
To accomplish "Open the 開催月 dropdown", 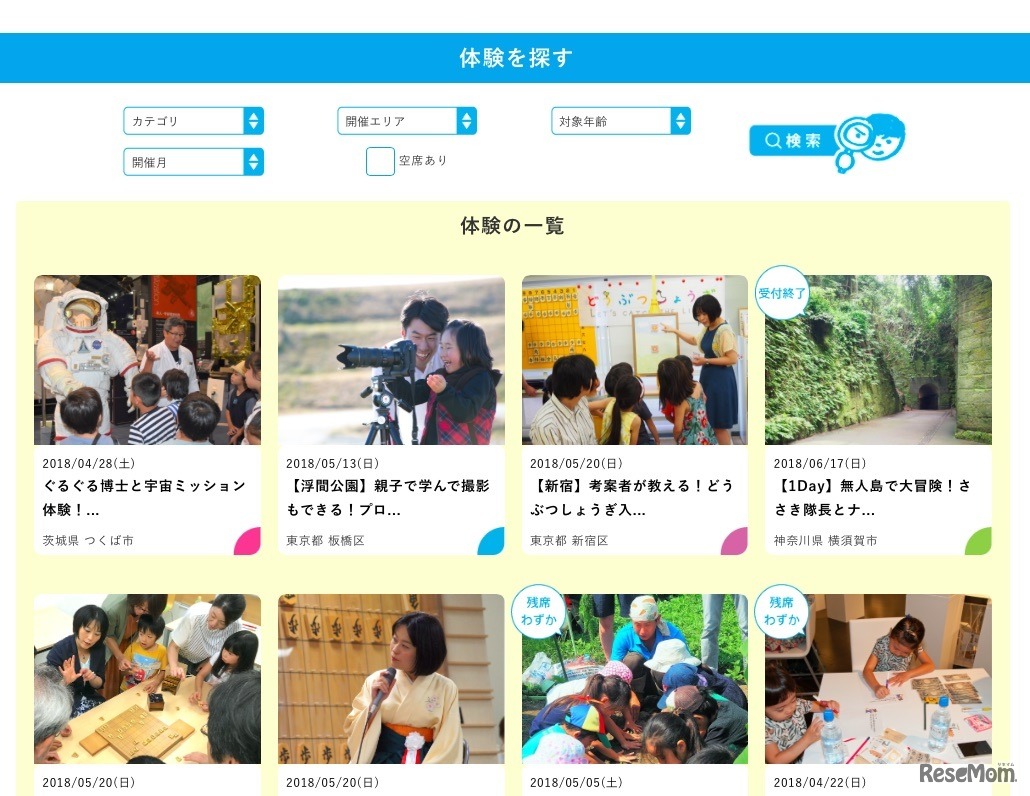I will (194, 162).
